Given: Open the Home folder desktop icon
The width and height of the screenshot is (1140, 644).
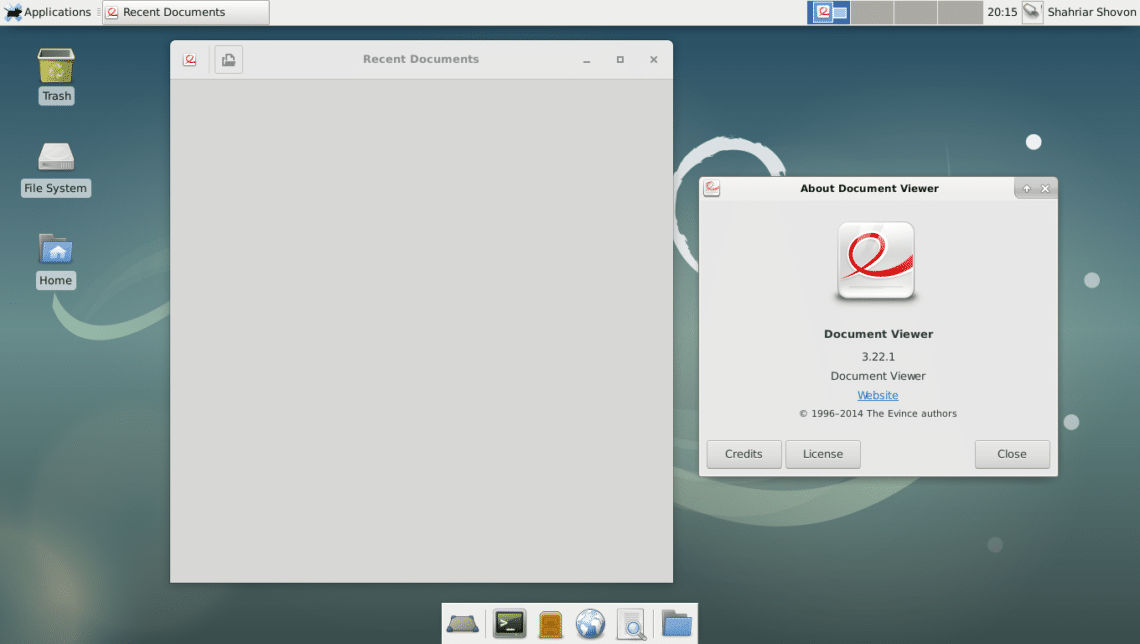Looking at the screenshot, I should (56, 260).
